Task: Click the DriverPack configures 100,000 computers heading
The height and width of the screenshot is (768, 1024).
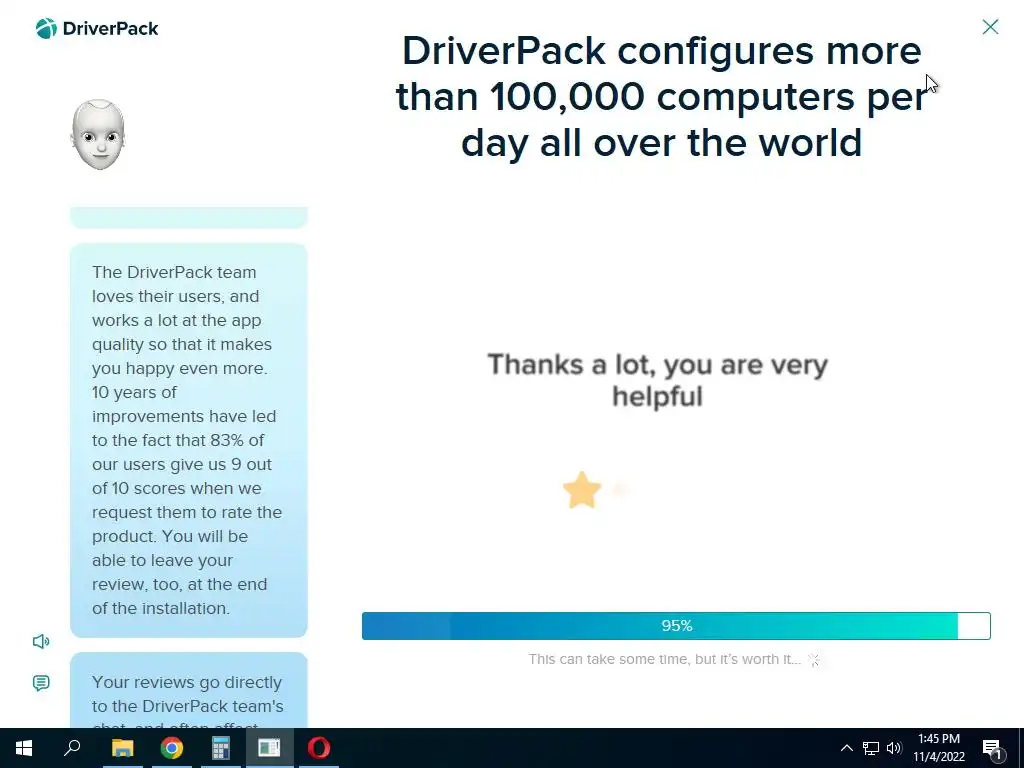Action: pyautogui.click(x=661, y=97)
